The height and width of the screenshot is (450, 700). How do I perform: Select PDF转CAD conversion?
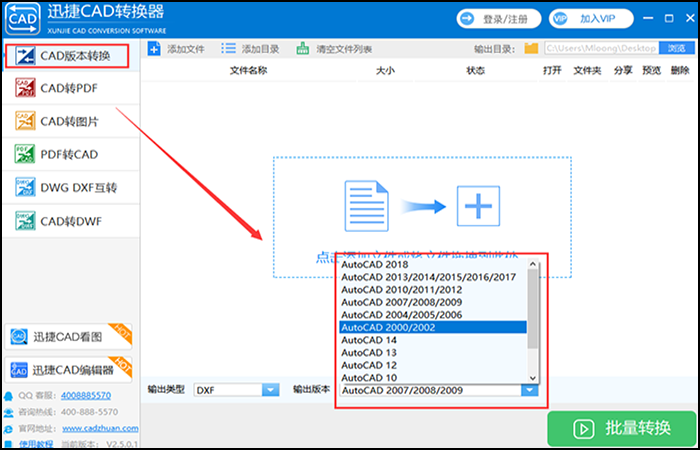pos(71,154)
